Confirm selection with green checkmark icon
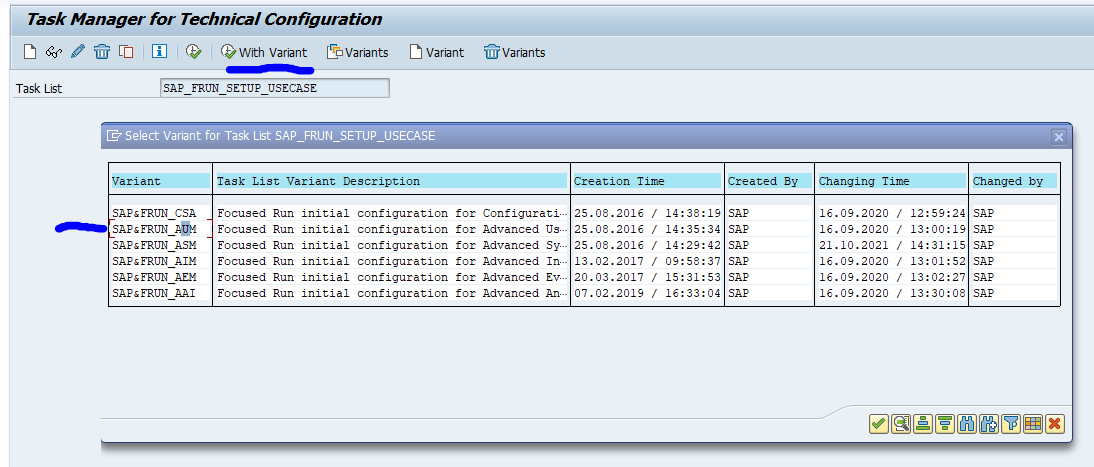The image size is (1094, 467). (879, 423)
